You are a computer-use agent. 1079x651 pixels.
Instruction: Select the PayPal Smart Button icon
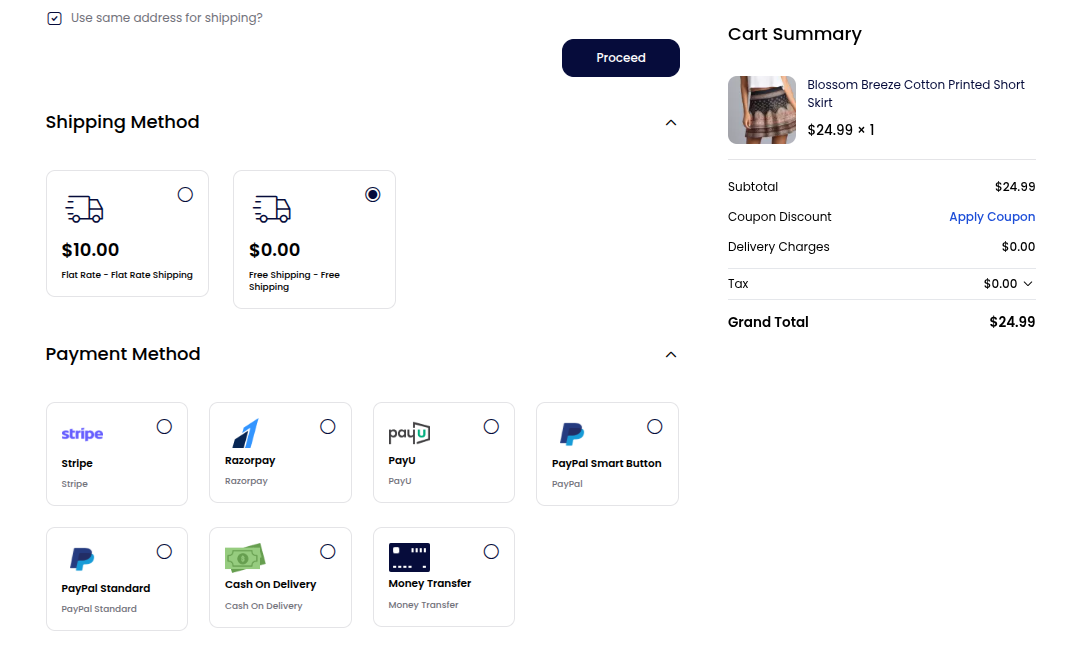[571, 433]
